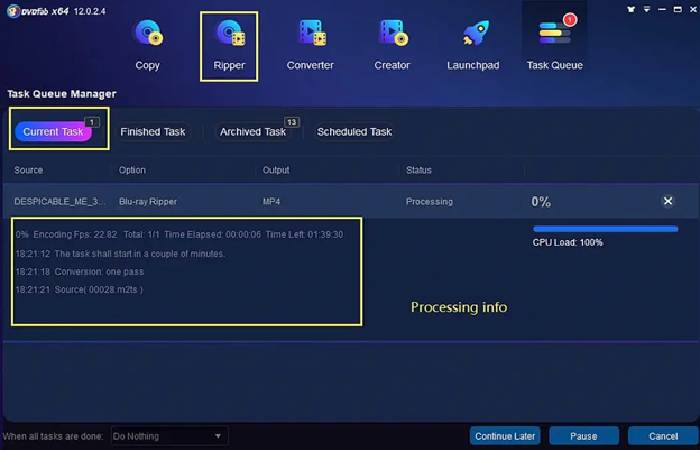Switch to Archived Task tab
The image size is (700, 450).
253,132
